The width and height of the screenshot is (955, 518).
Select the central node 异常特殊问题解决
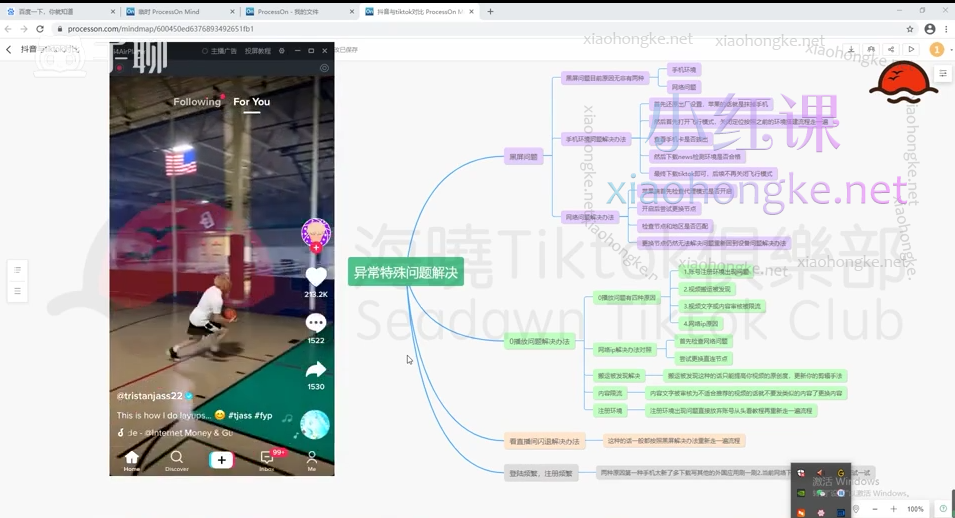pos(406,272)
